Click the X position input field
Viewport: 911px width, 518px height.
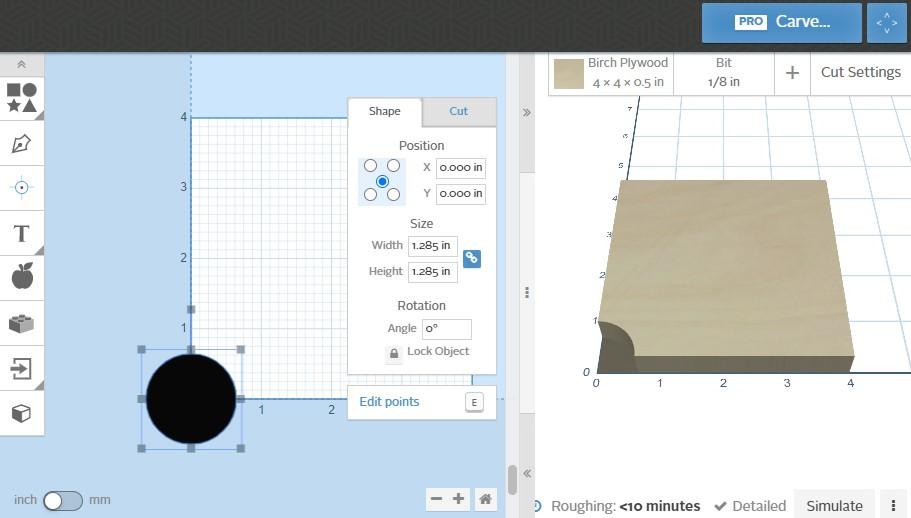(461, 168)
